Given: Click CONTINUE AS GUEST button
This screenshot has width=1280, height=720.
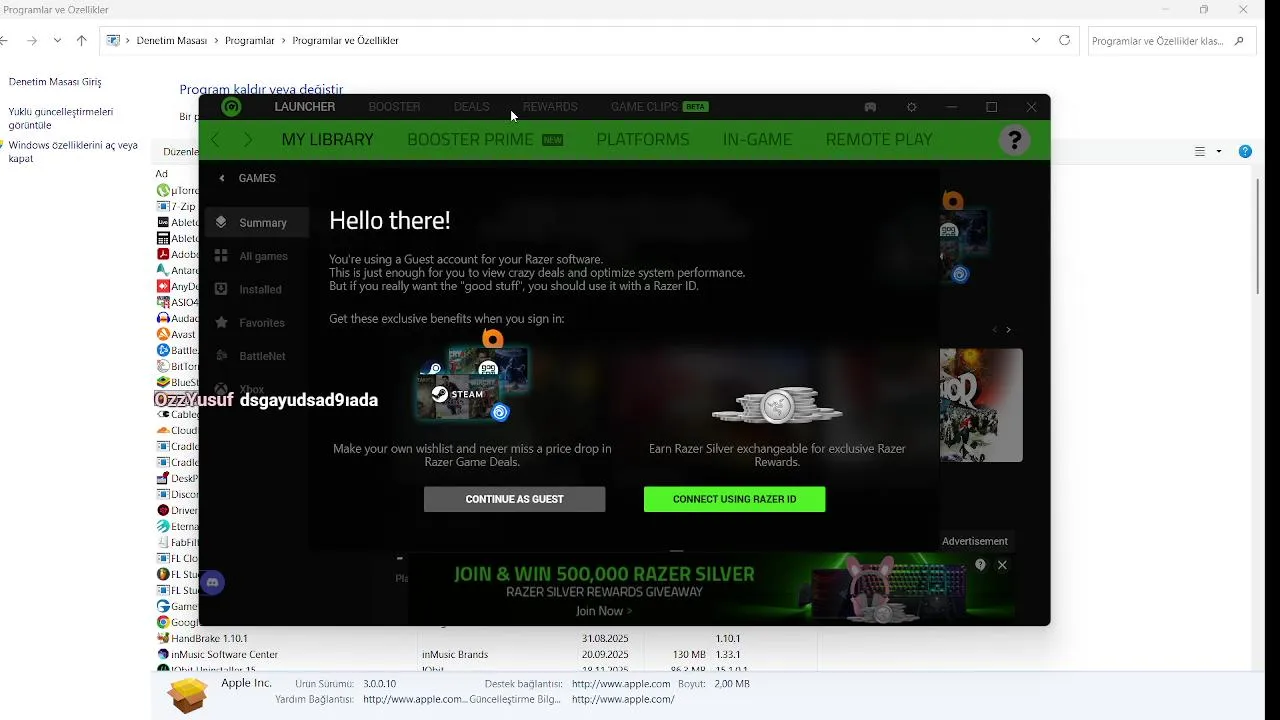Looking at the screenshot, I should [514, 499].
